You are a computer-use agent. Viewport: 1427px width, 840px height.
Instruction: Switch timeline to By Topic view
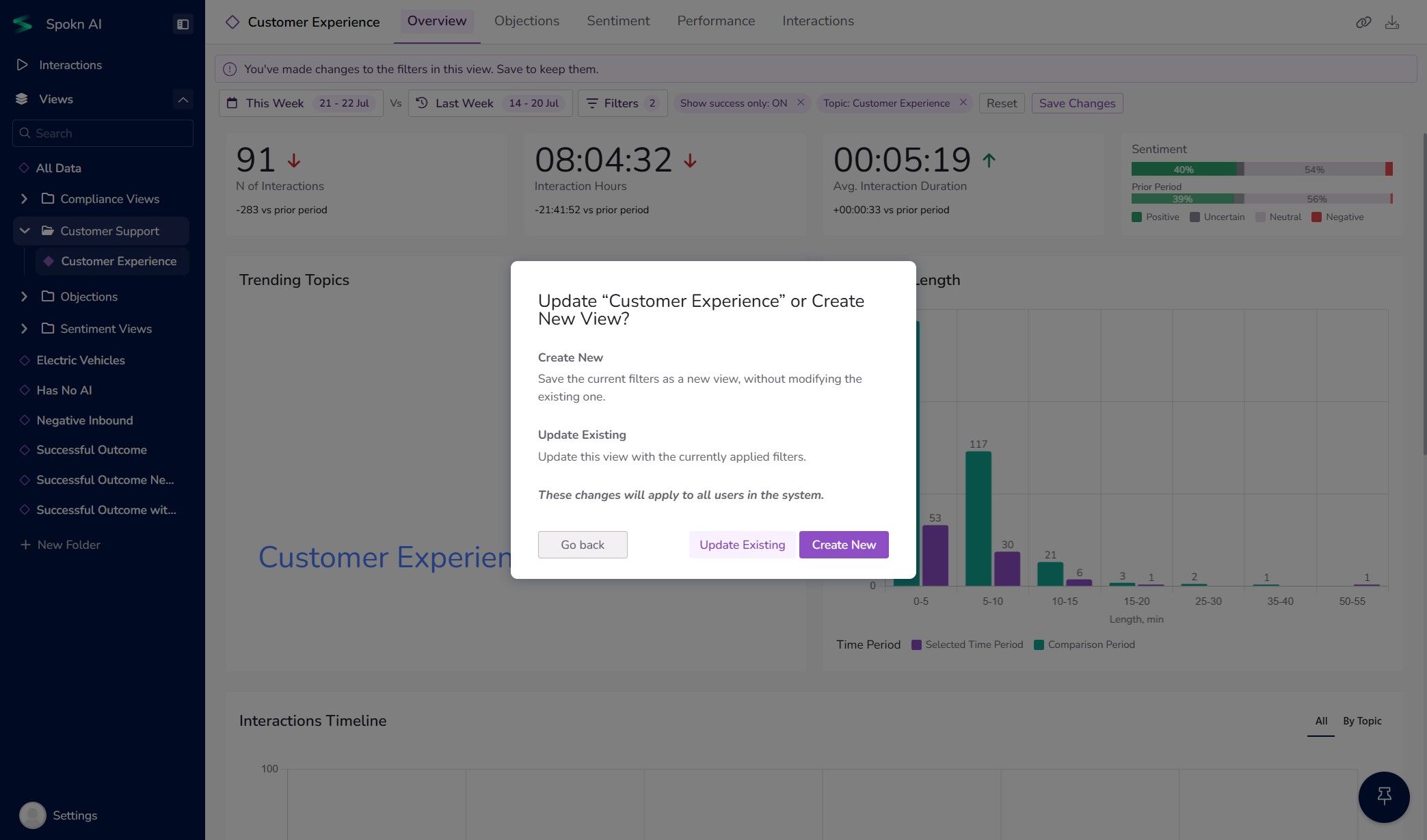coord(1361,721)
